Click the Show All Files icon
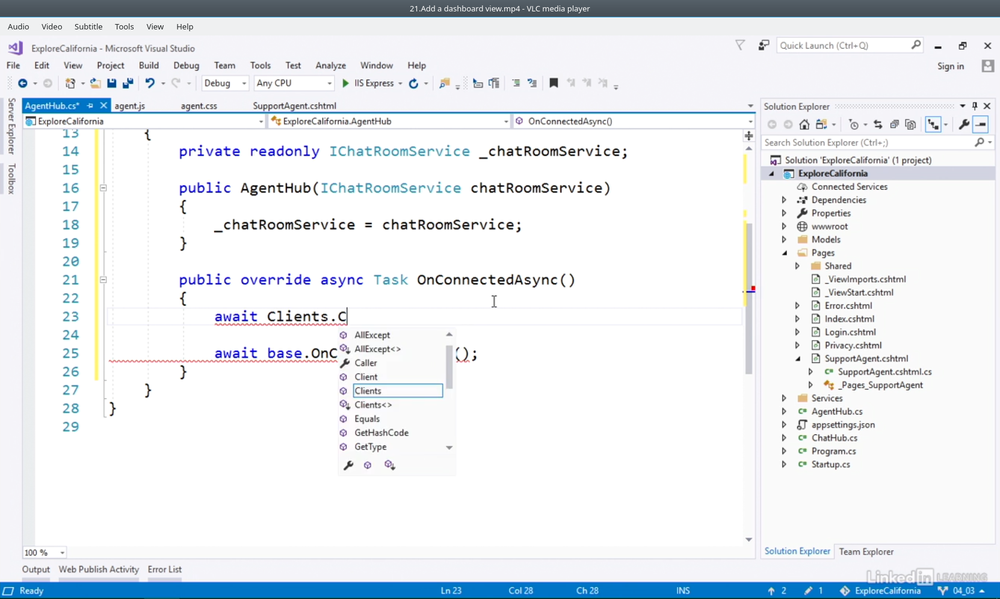The width and height of the screenshot is (1000, 599). [910, 124]
